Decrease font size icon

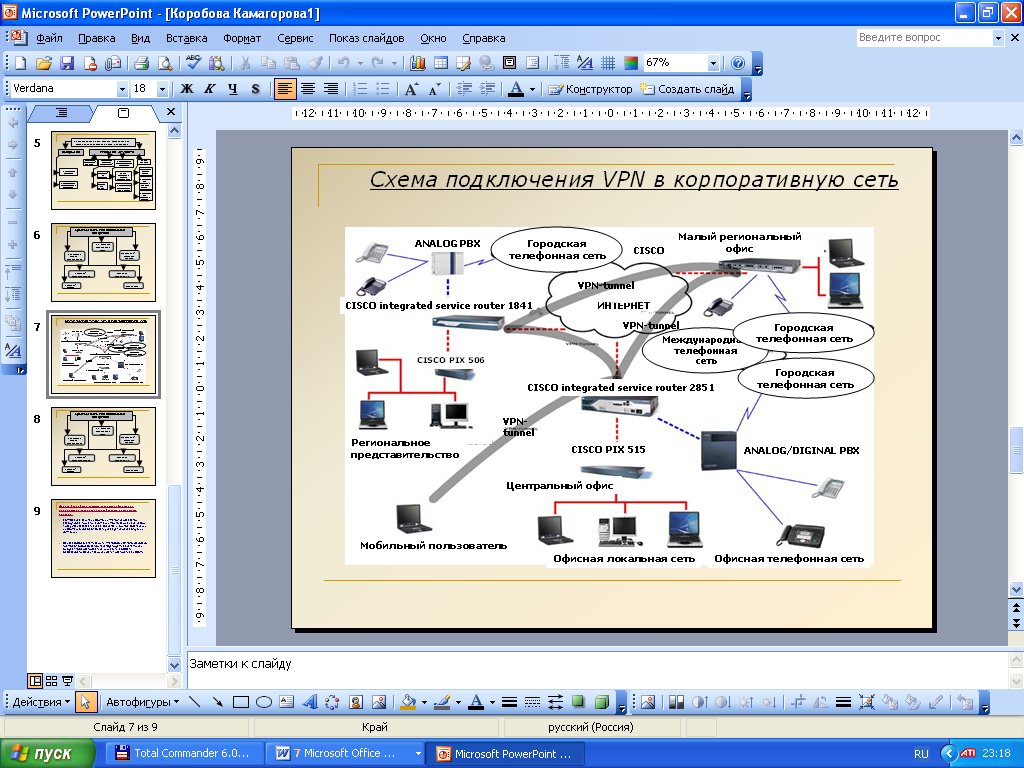[x=435, y=89]
